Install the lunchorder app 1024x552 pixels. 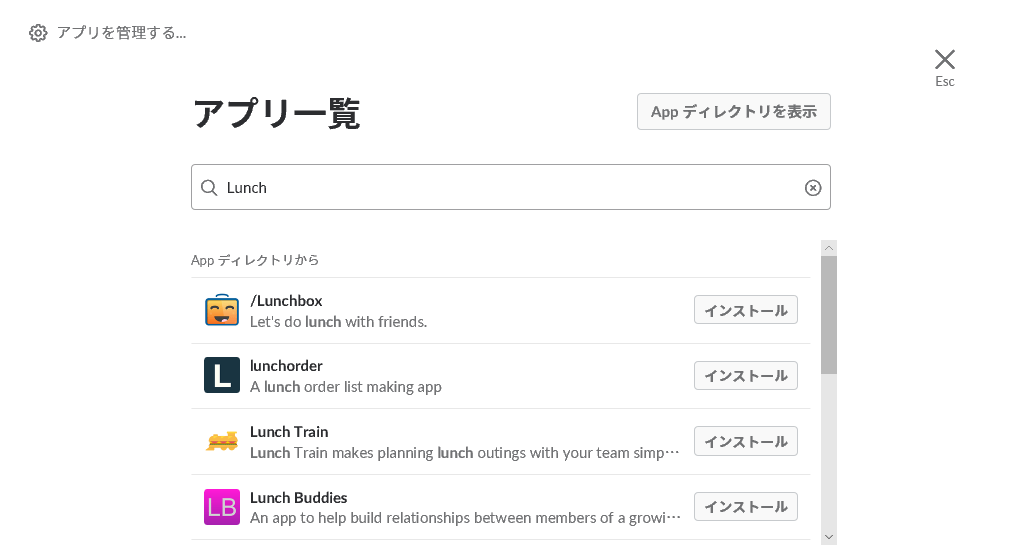click(x=745, y=376)
